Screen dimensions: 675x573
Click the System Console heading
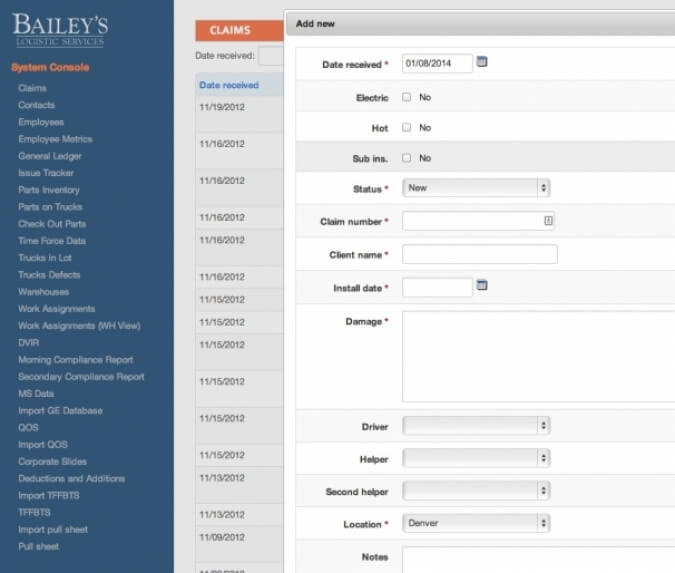pos(50,67)
